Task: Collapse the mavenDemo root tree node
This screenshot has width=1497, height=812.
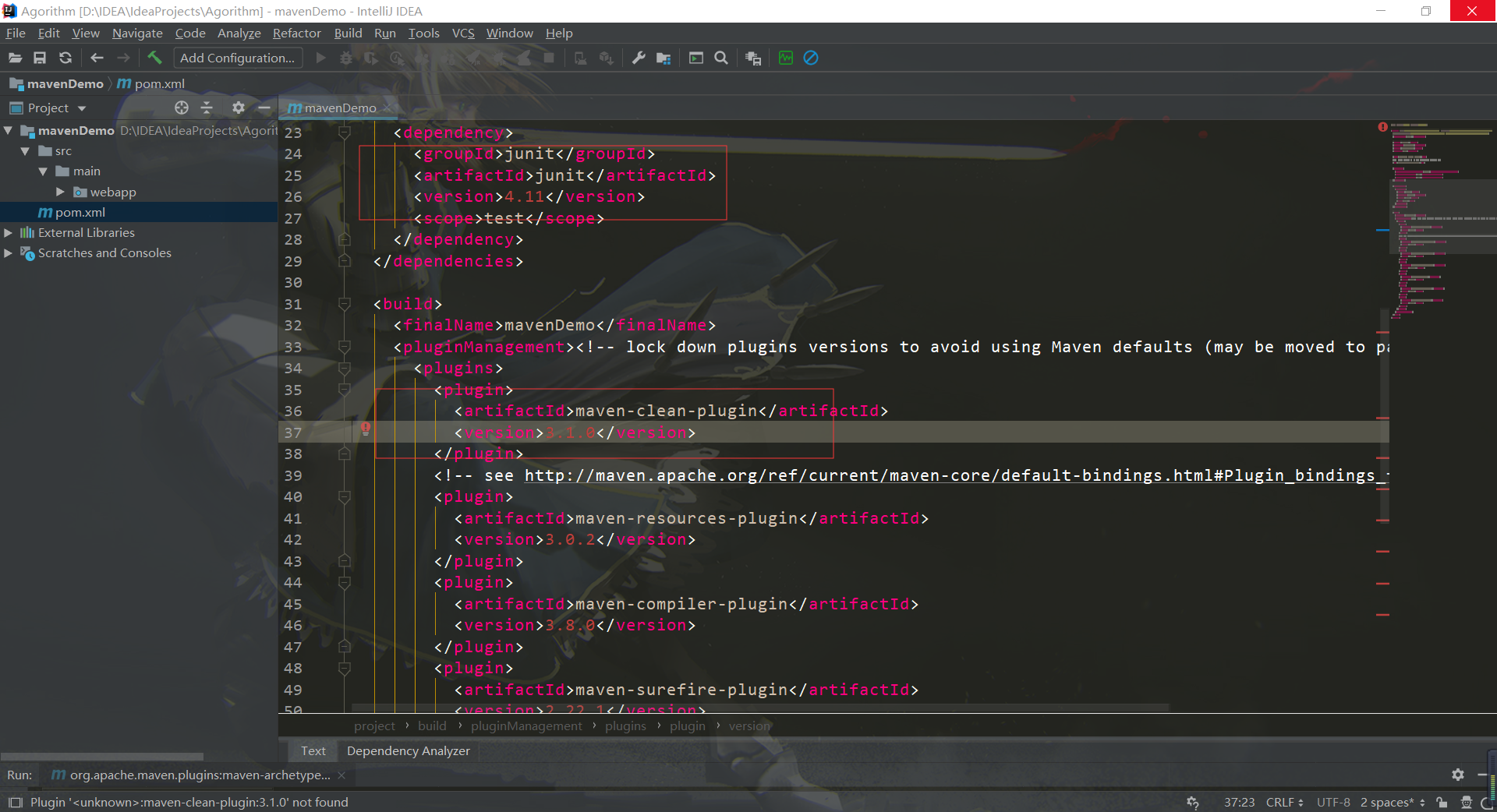Action: point(8,130)
